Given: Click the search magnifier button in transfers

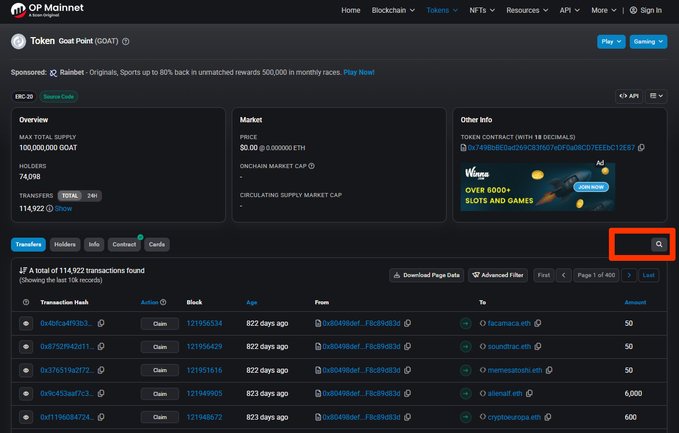Looking at the screenshot, I should 659,244.
